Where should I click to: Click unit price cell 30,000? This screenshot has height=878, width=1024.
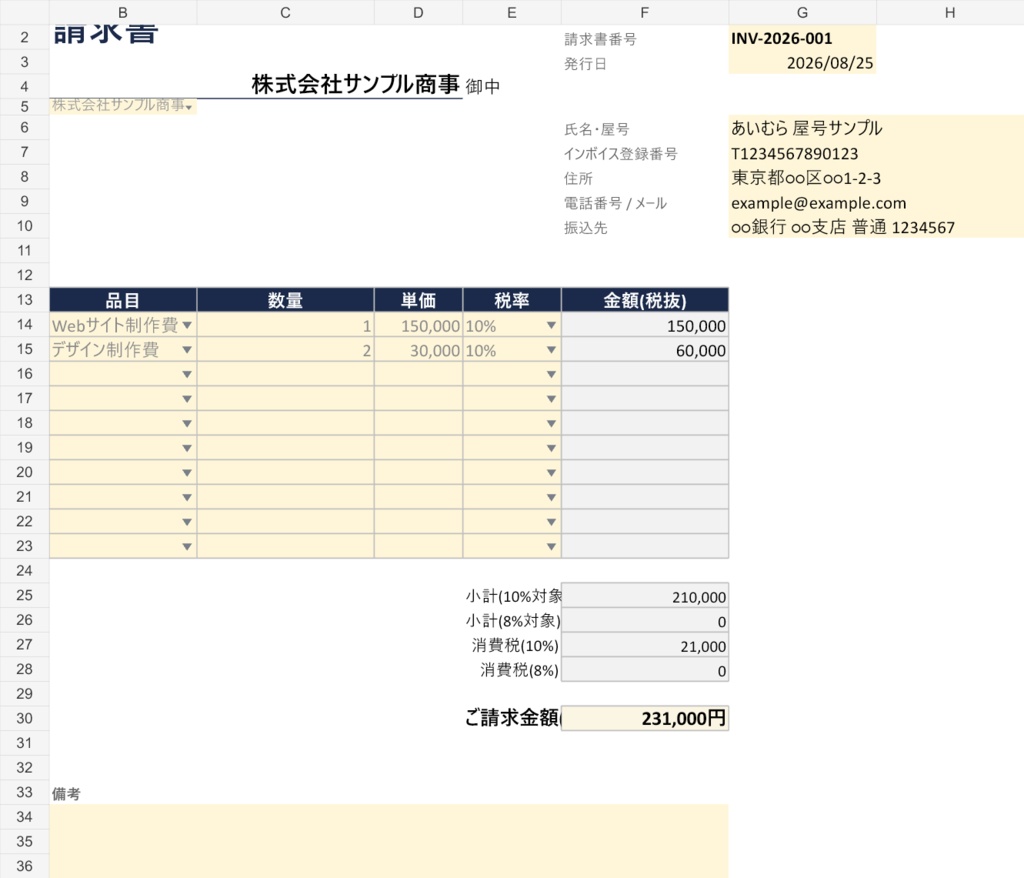point(419,350)
